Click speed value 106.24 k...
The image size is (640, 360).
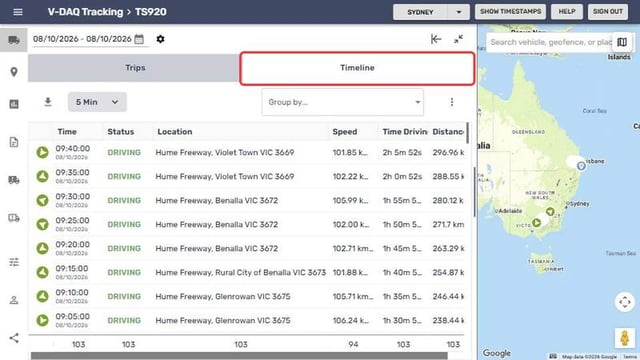click(351, 320)
